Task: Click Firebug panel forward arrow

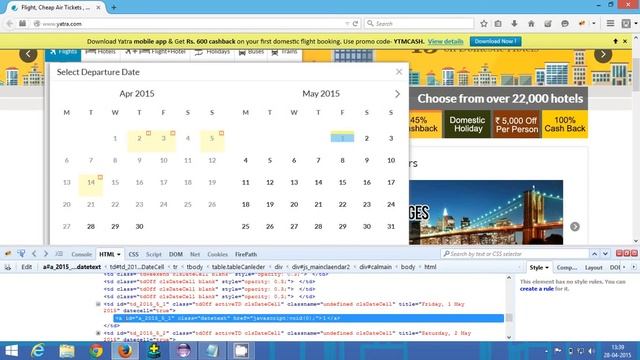Action: tap(46, 254)
